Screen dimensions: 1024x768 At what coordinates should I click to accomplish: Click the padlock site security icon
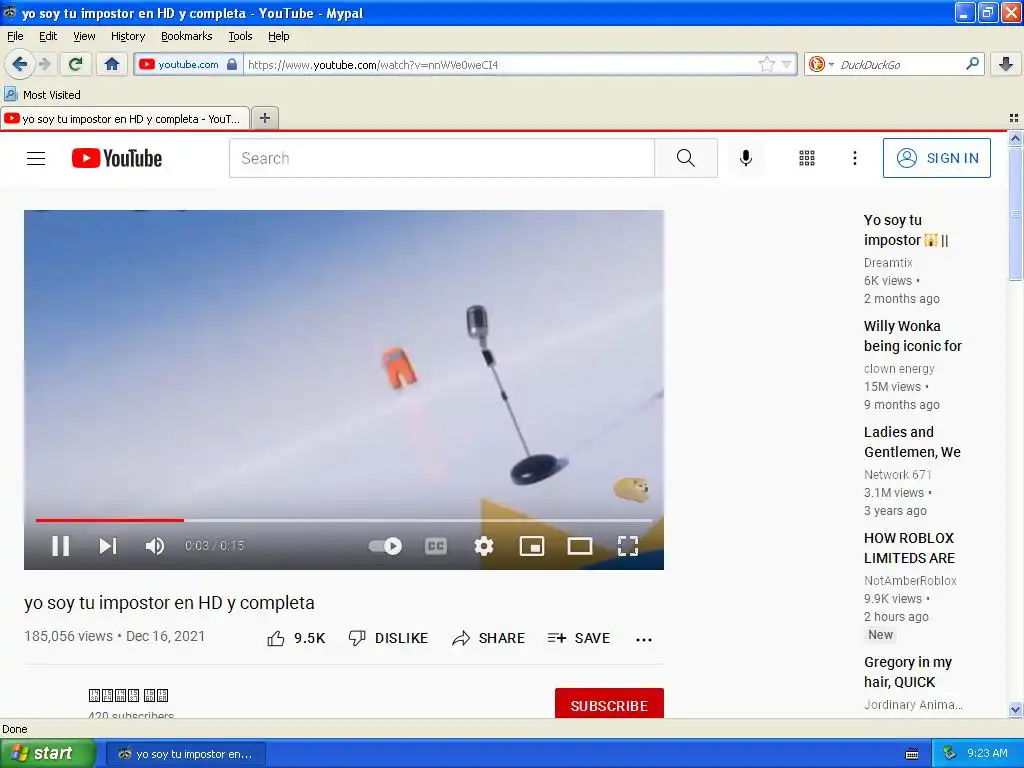point(232,64)
